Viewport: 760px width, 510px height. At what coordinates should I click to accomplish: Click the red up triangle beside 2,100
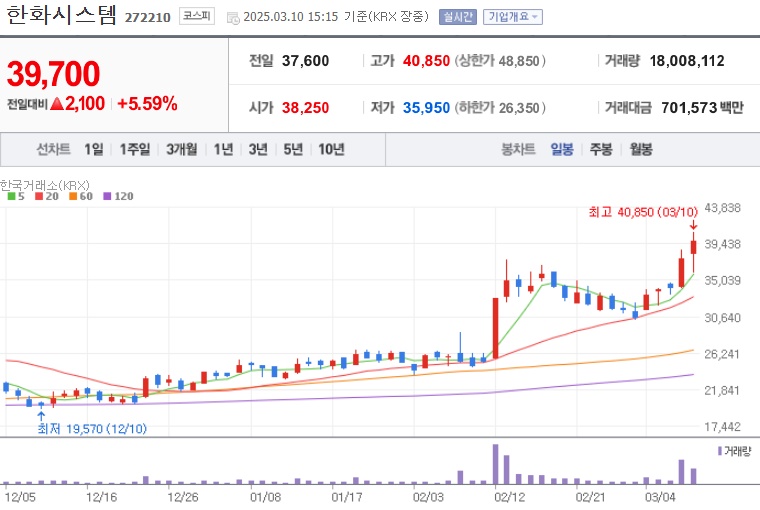coord(57,103)
